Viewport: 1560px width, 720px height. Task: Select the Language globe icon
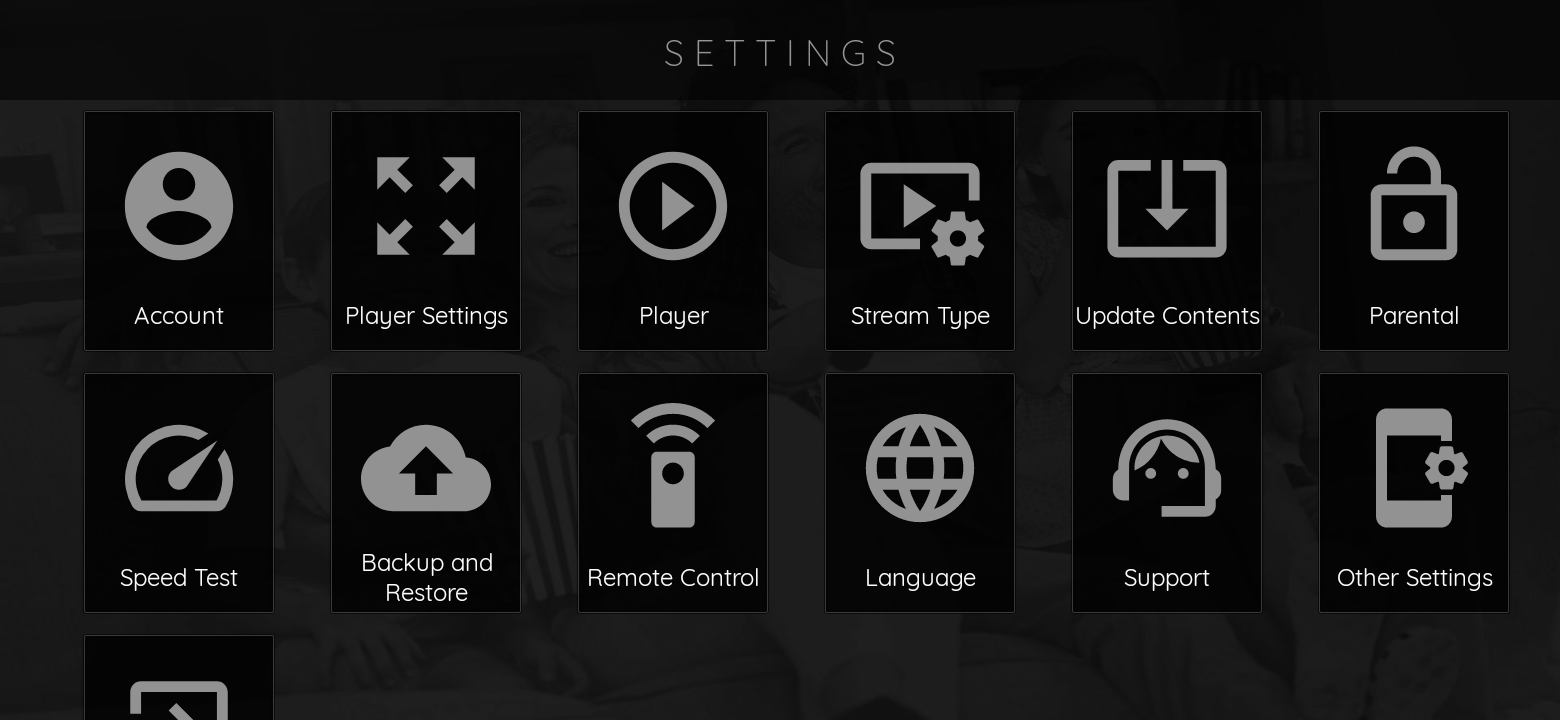click(920, 468)
